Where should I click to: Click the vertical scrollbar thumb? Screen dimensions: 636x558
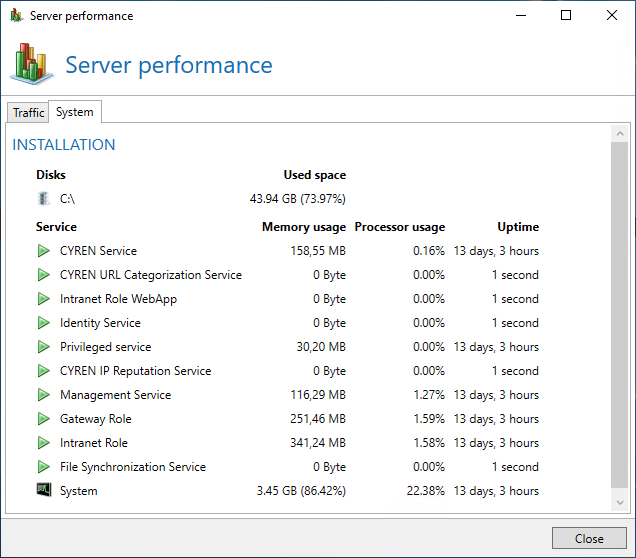(x=620, y=315)
